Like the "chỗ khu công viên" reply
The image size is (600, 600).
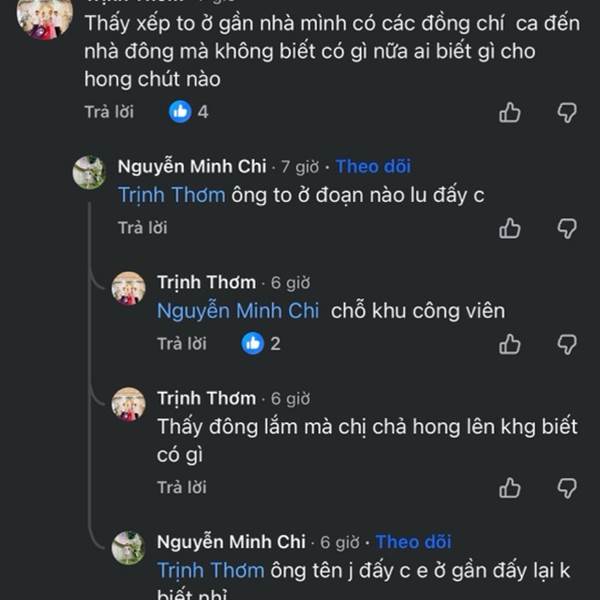(510, 344)
